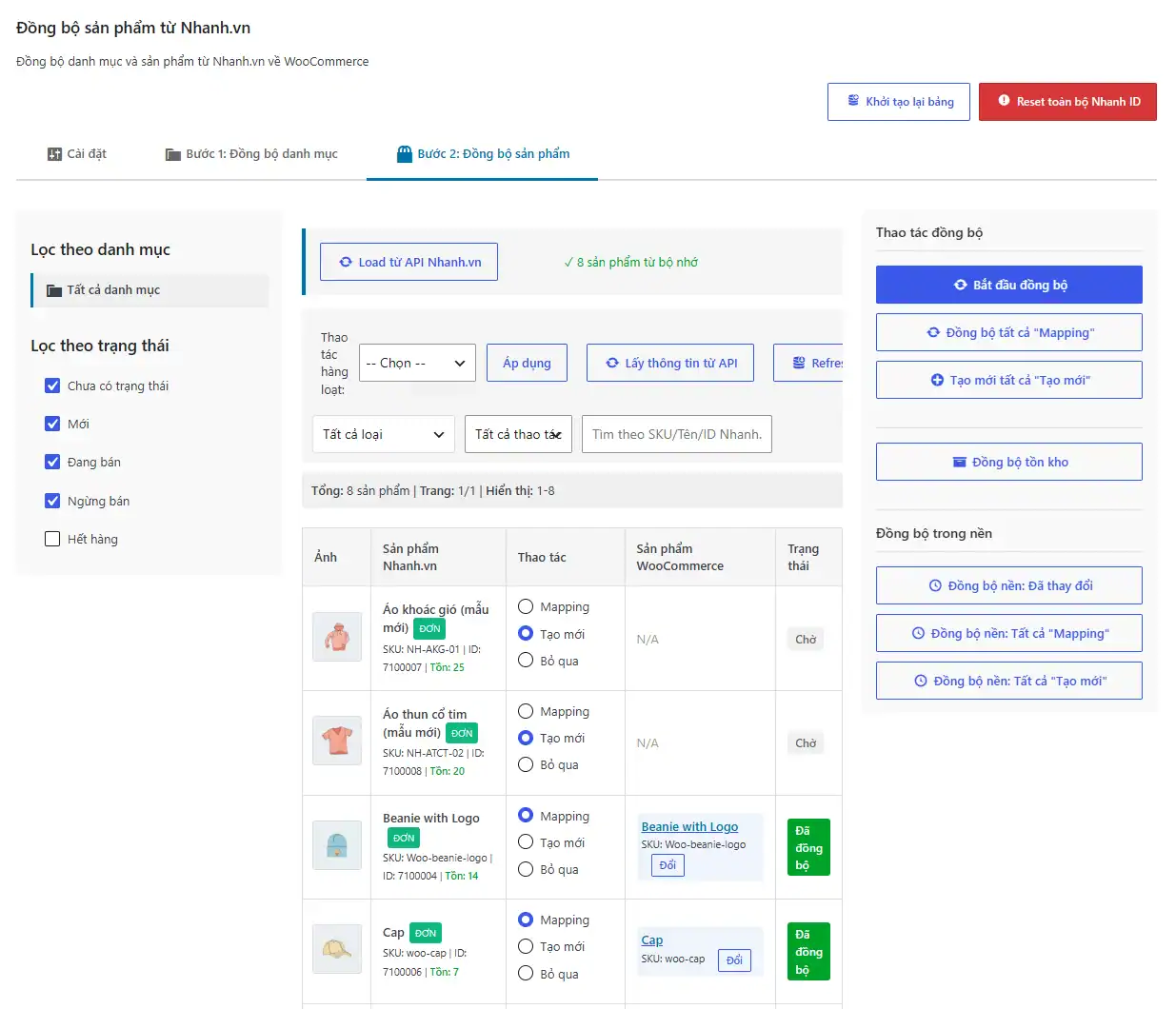Uncheck the Mới status filter
Image resolution: width=1176 pixels, height=1009 pixels.
tap(52, 424)
